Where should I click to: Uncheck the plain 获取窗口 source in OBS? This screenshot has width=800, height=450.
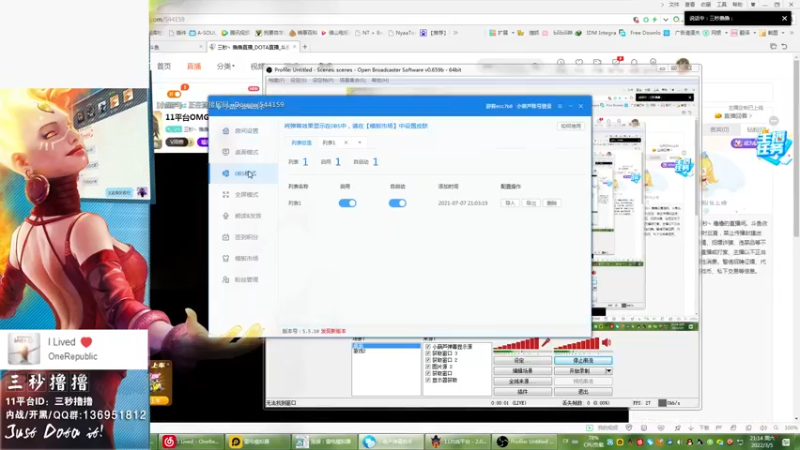[x=428, y=373]
